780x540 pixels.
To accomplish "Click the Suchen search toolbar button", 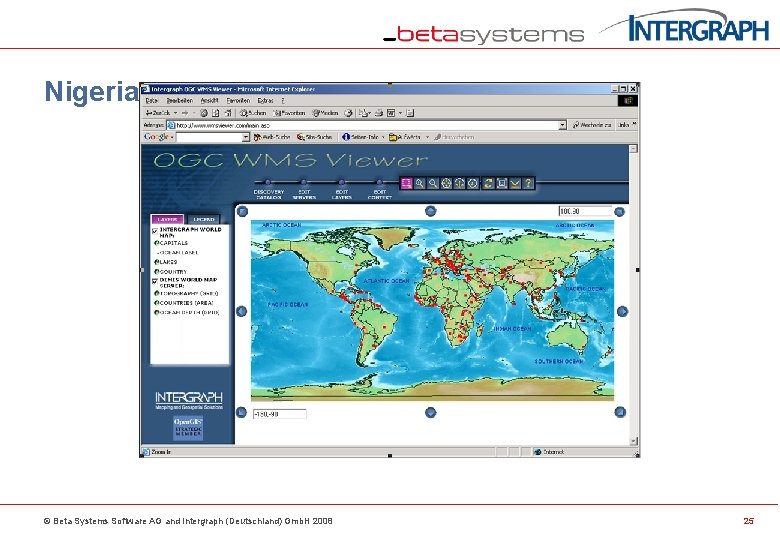I will point(253,113).
